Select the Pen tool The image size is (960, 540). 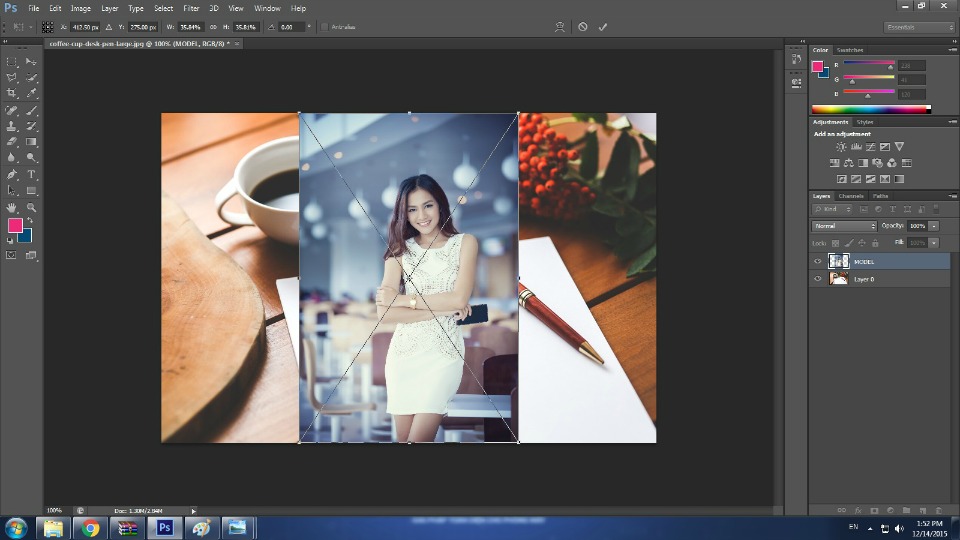[12, 174]
